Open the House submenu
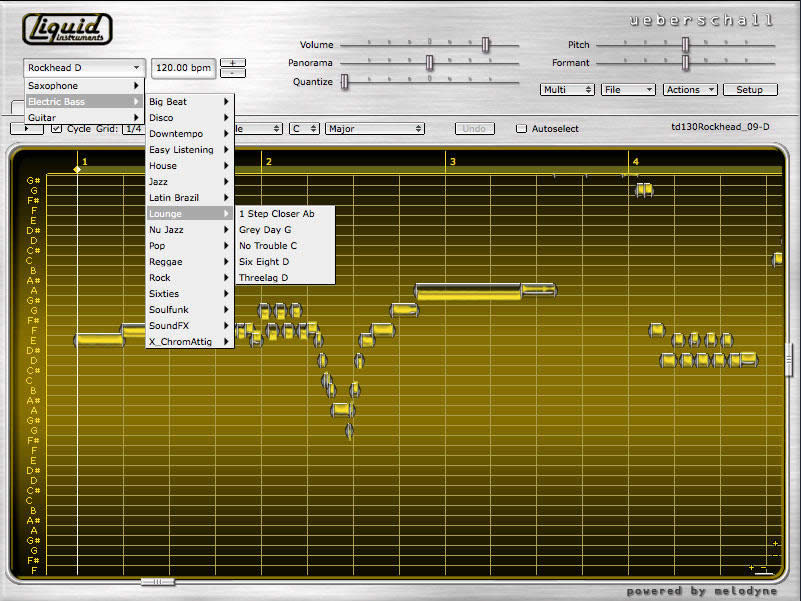The height and width of the screenshot is (601, 801). click(190, 166)
